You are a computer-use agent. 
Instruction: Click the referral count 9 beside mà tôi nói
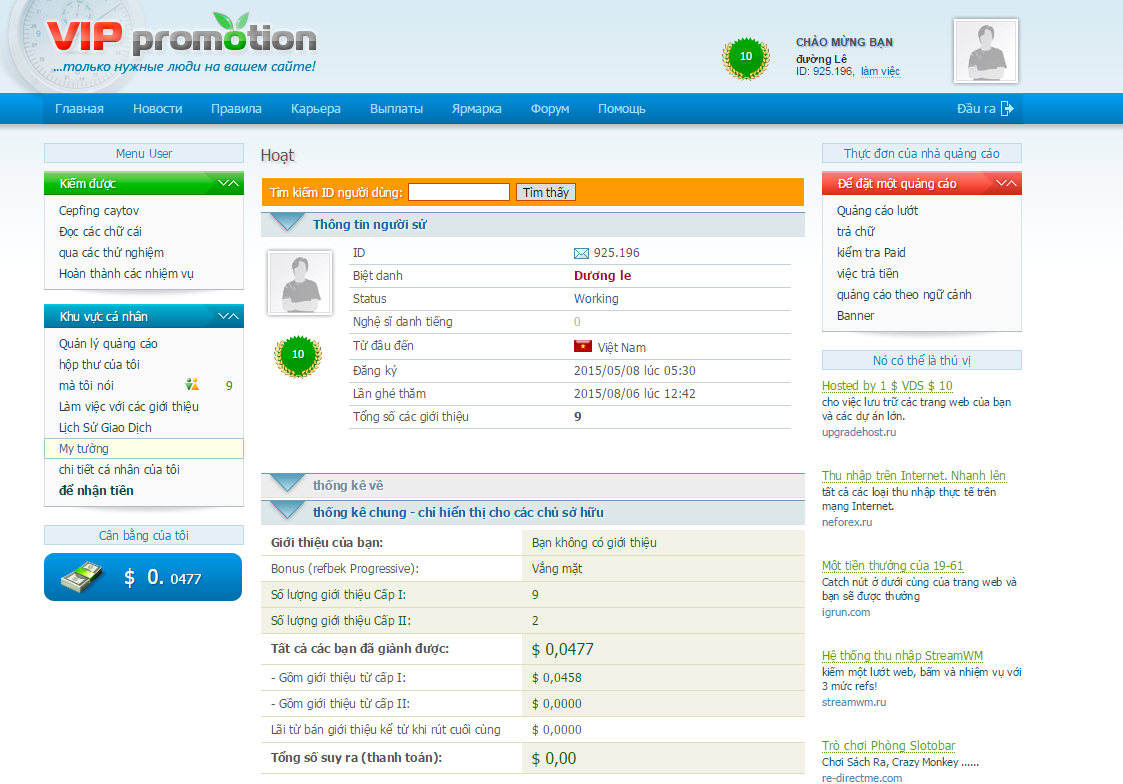tap(229, 385)
